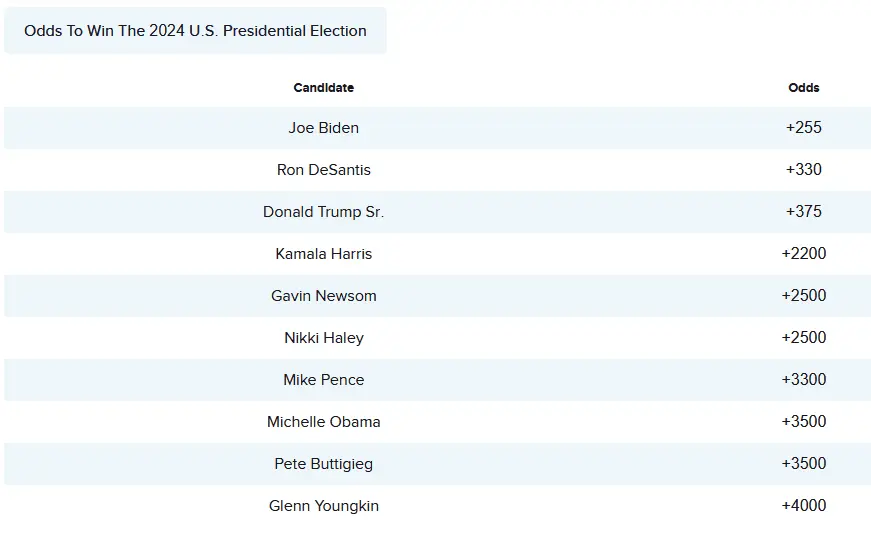Click Gavin Newsom's +2500 odds

[x=803, y=296]
